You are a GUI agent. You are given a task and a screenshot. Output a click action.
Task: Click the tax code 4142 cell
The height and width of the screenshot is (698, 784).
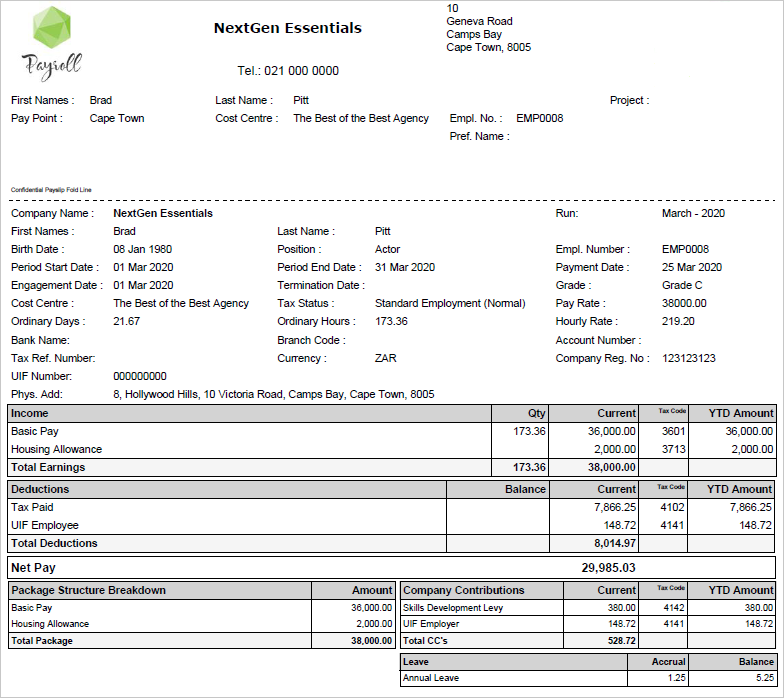point(674,608)
